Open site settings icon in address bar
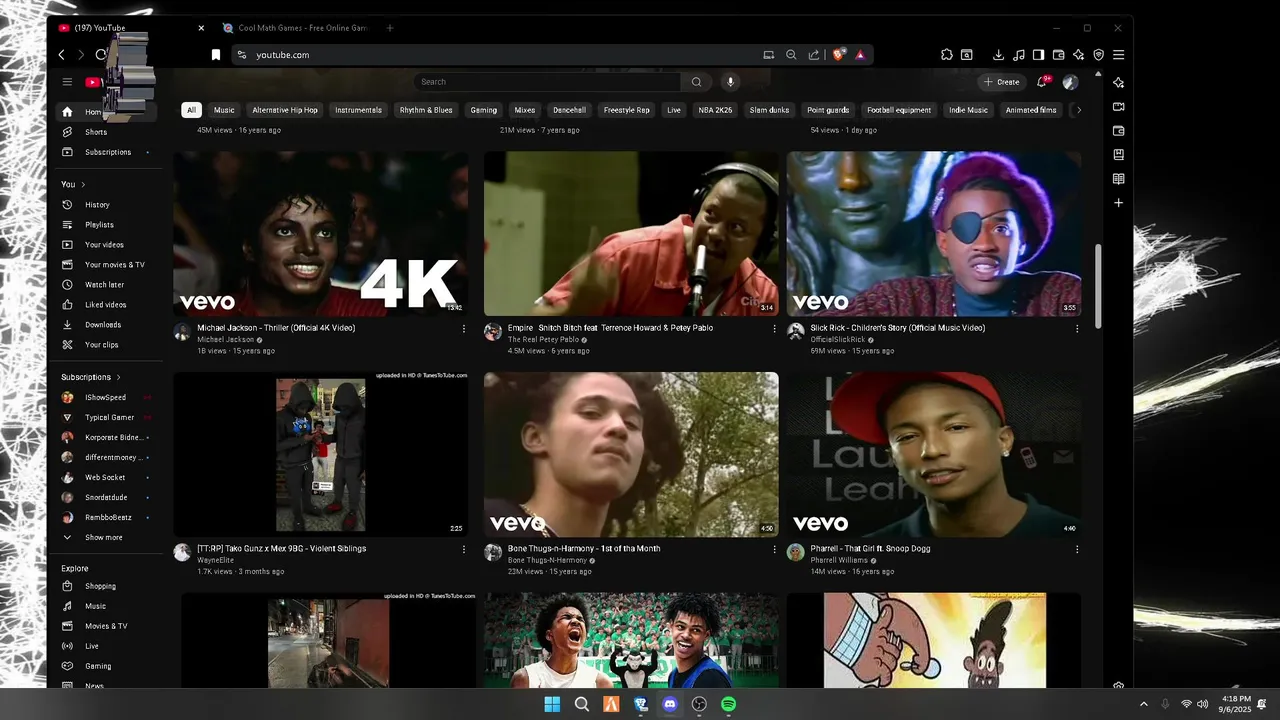Image resolution: width=1280 pixels, height=720 pixels. pyautogui.click(x=241, y=55)
